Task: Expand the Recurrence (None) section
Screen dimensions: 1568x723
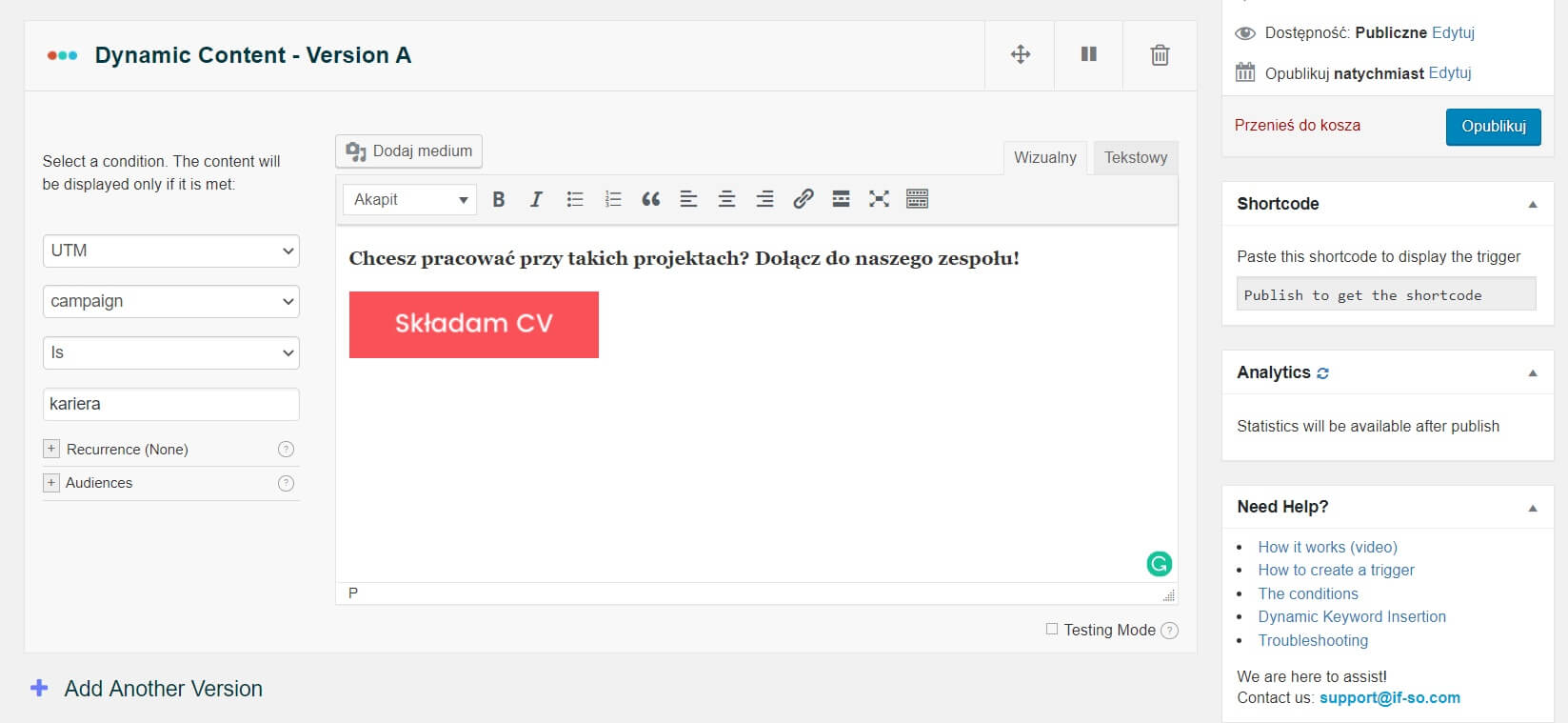Action: coord(51,449)
